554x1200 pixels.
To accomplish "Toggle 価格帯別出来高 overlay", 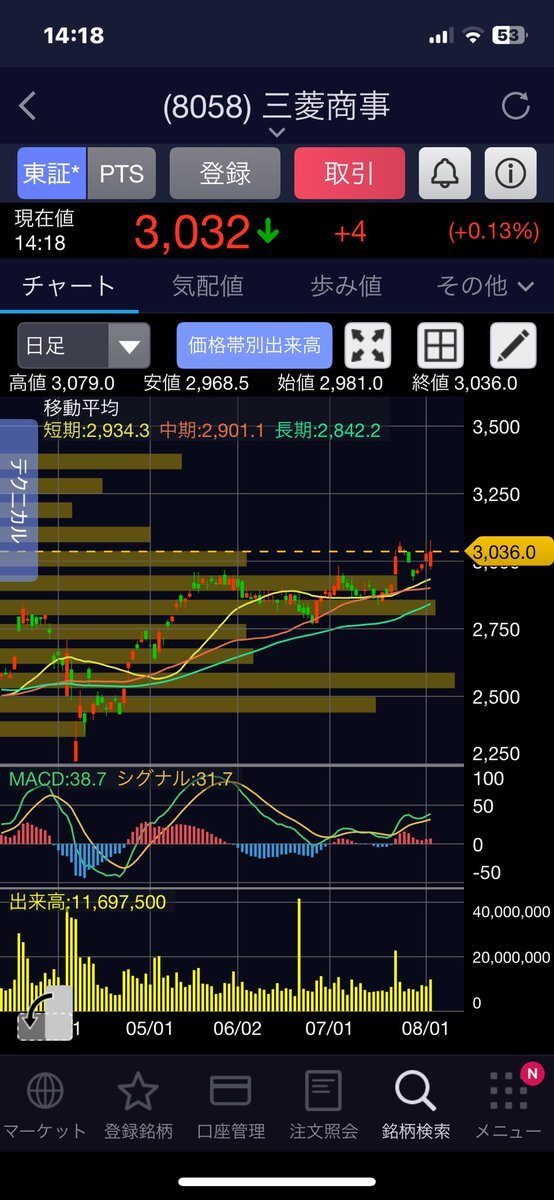I will (x=255, y=346).
